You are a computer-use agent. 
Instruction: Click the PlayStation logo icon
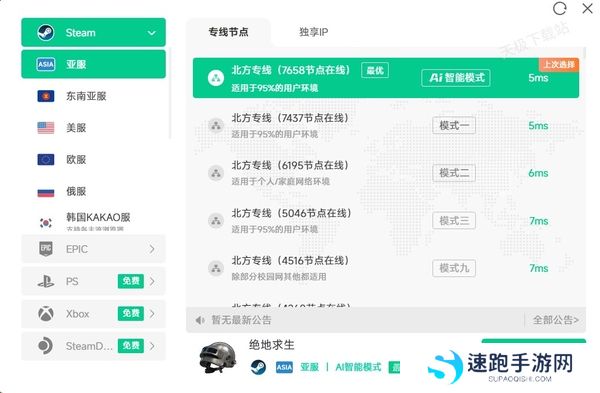[x=46, y=282]
